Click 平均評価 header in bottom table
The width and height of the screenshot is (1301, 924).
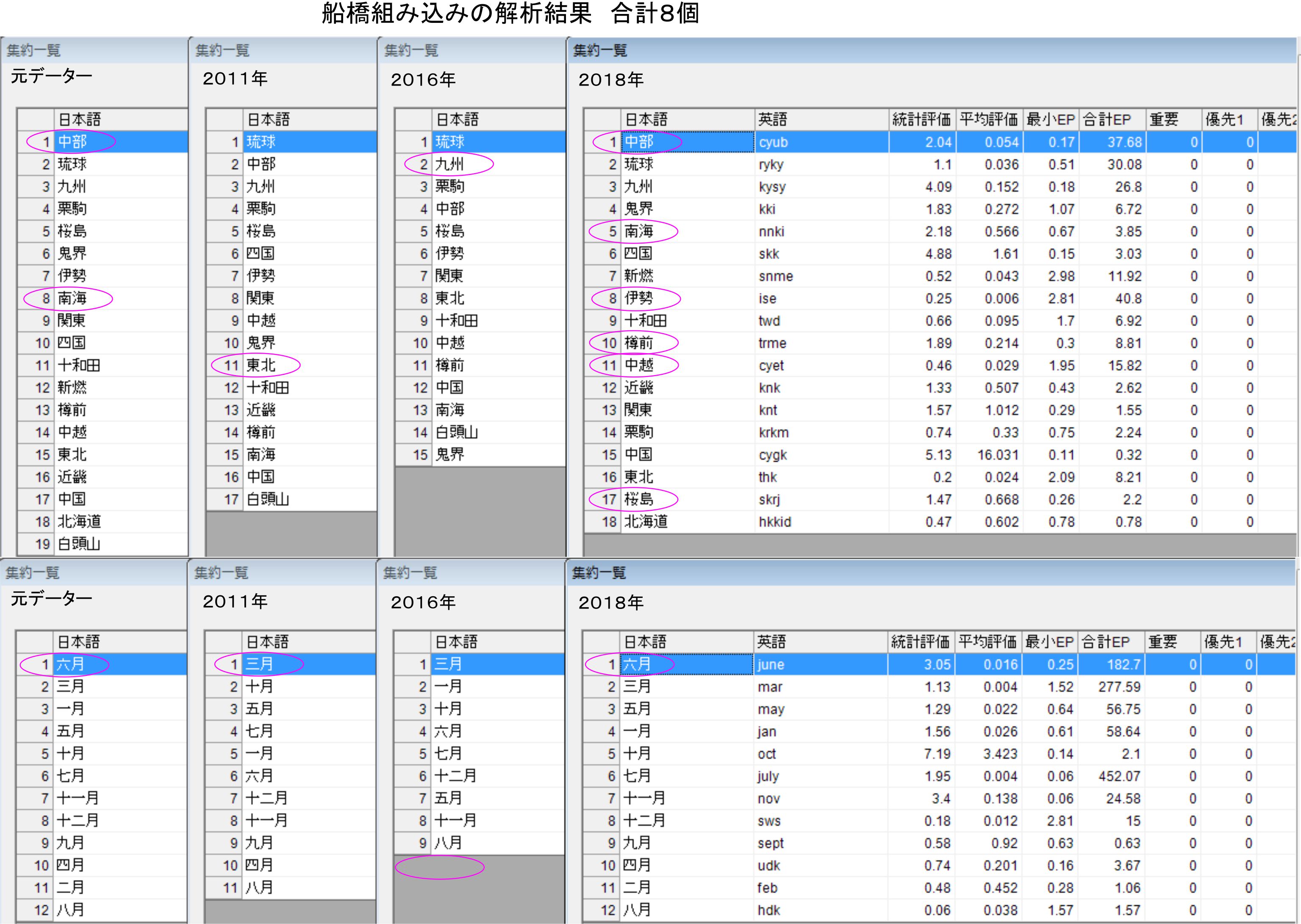click(987, 642)
